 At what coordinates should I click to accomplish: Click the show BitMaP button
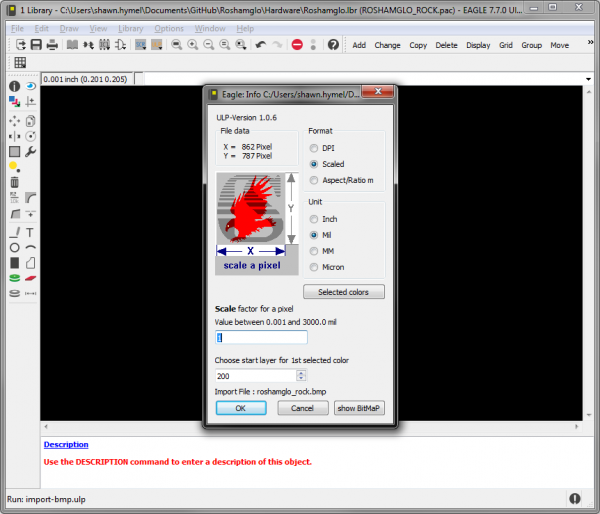tap(359, 408)
